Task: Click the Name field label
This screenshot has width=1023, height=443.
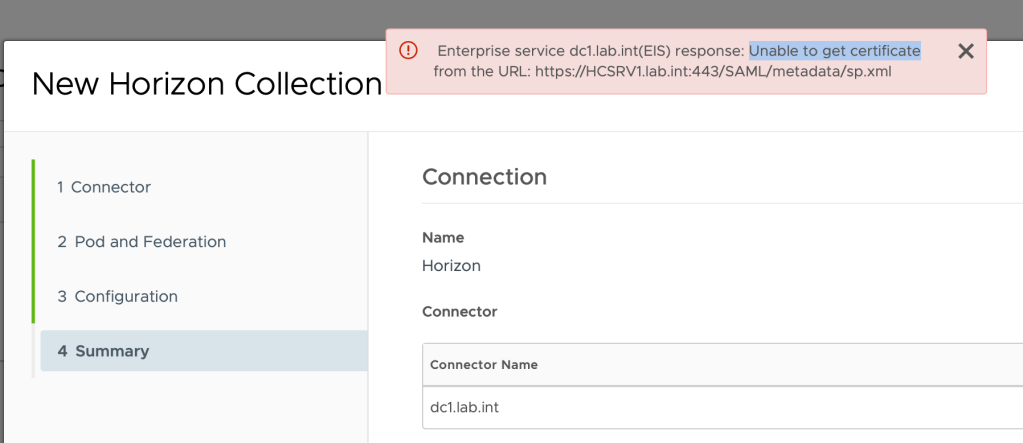Action: [x=443, y=238]
